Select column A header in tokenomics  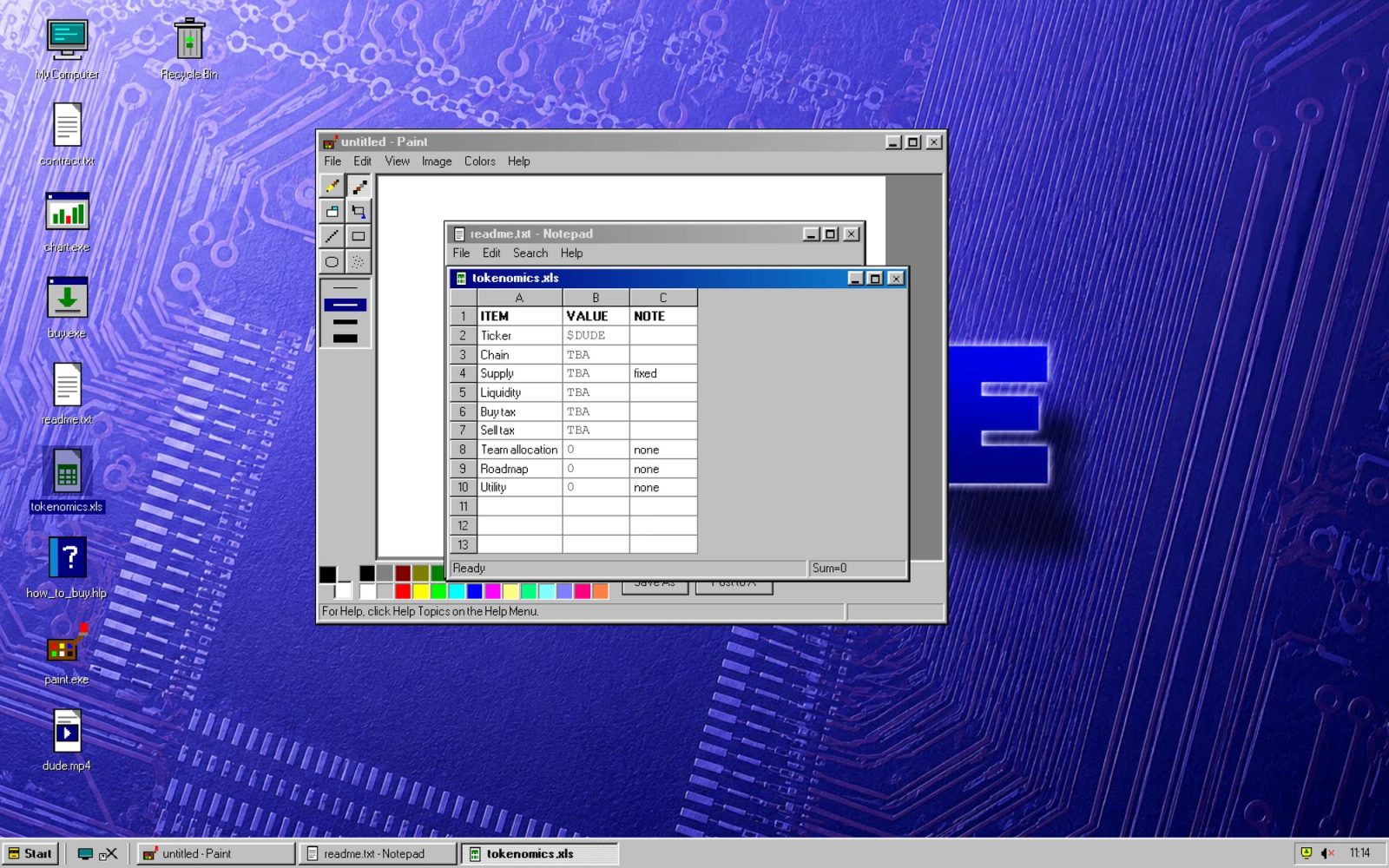point(519,298)
